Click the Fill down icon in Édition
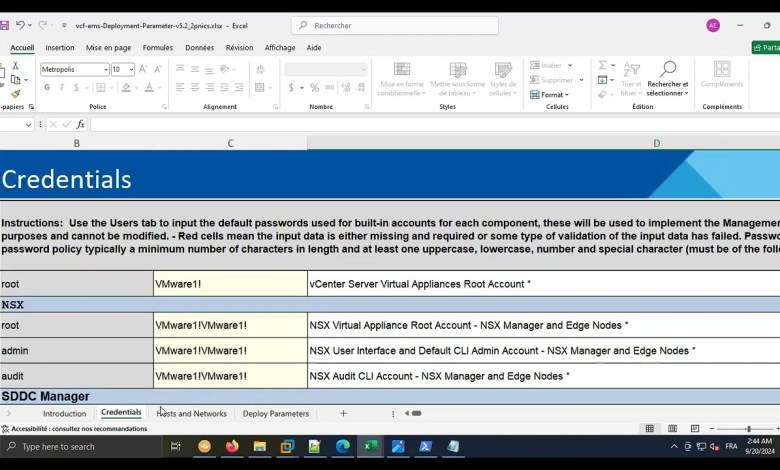The height and width of the screenshot is (470, 780). click(x=602, y=80)
